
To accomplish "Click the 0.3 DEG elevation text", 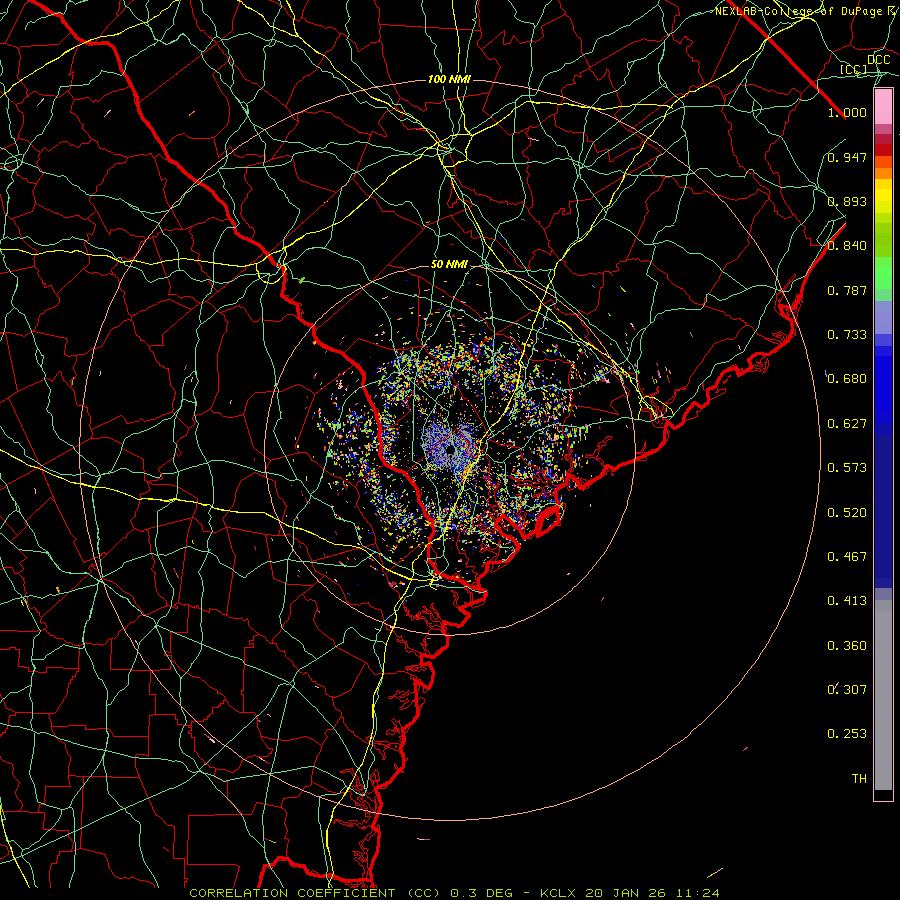I will 482,893.
